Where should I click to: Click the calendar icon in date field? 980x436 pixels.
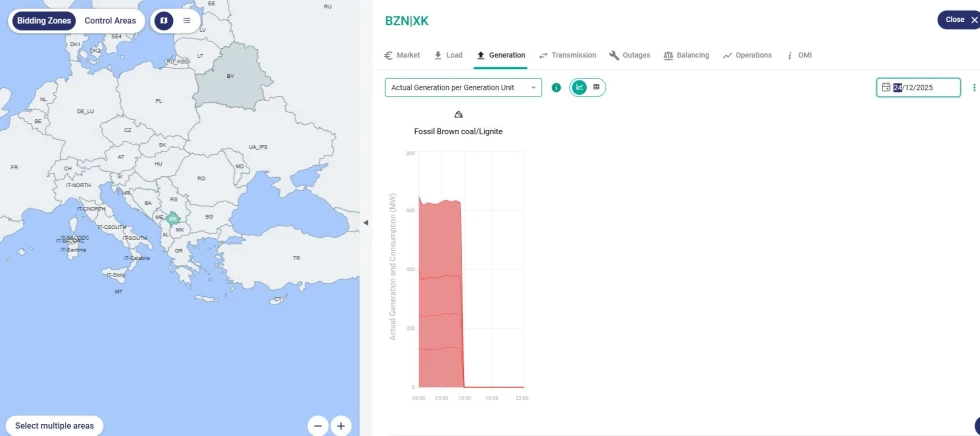point(886,88)
